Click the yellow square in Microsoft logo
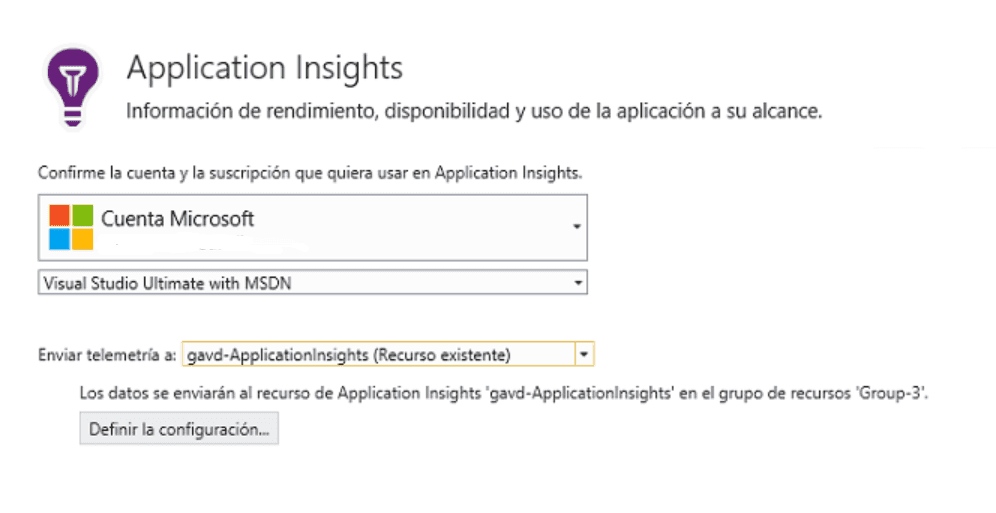 point(83,239)
